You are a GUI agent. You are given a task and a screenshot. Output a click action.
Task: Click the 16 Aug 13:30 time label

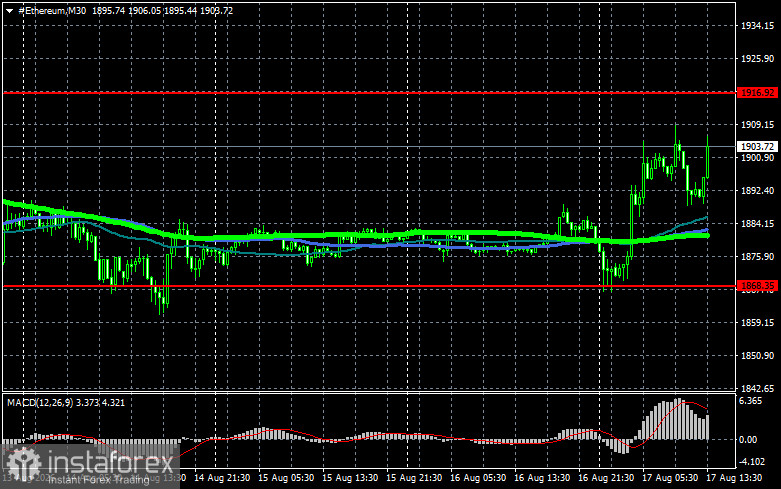542,478
